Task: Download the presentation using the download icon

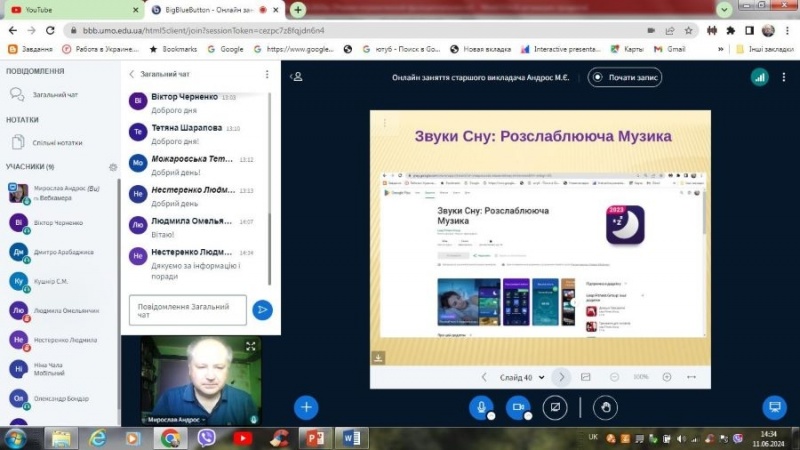Action: pyautogui.click(x=378, y=358)
